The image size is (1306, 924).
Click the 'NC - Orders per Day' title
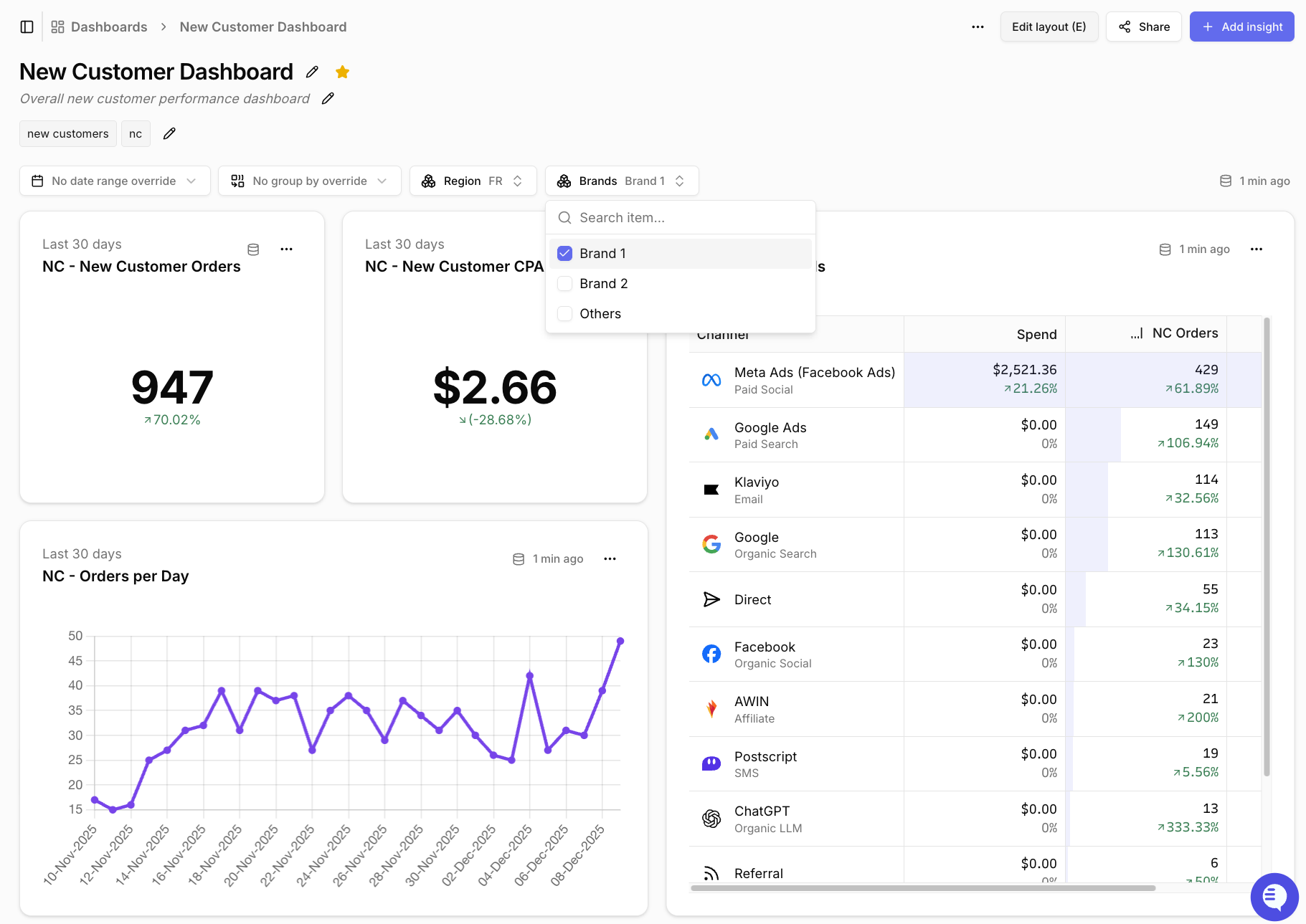pos(115,576)
